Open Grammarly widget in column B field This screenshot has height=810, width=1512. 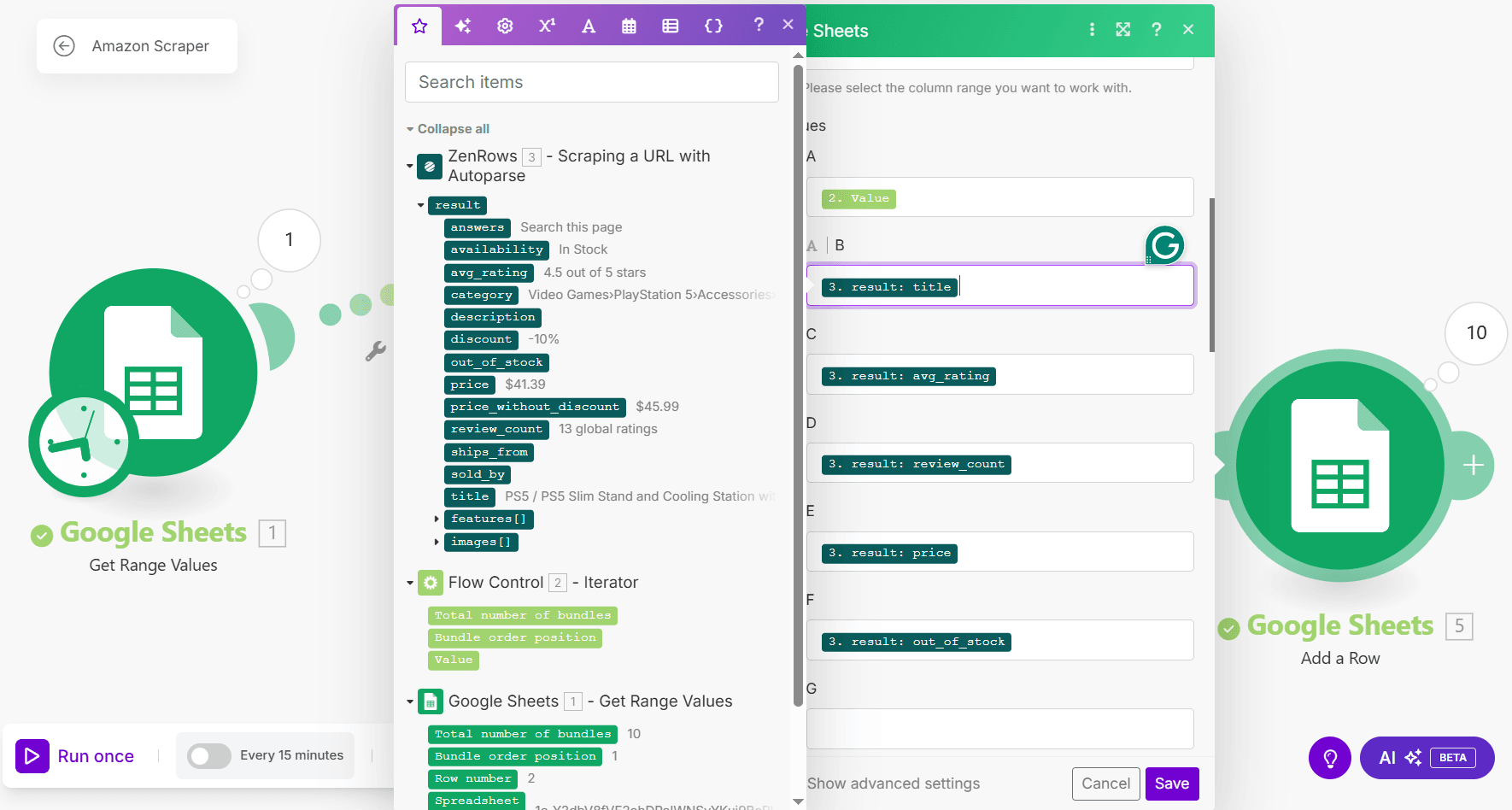point(1165,246)
